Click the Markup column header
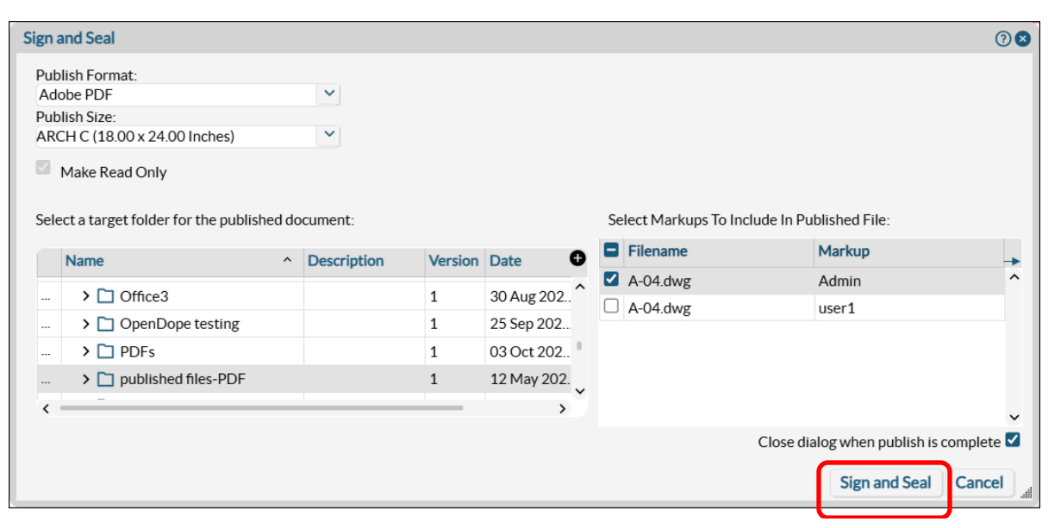The height and width of the screenshot is (528, 1053). click(x=909, y=251)
